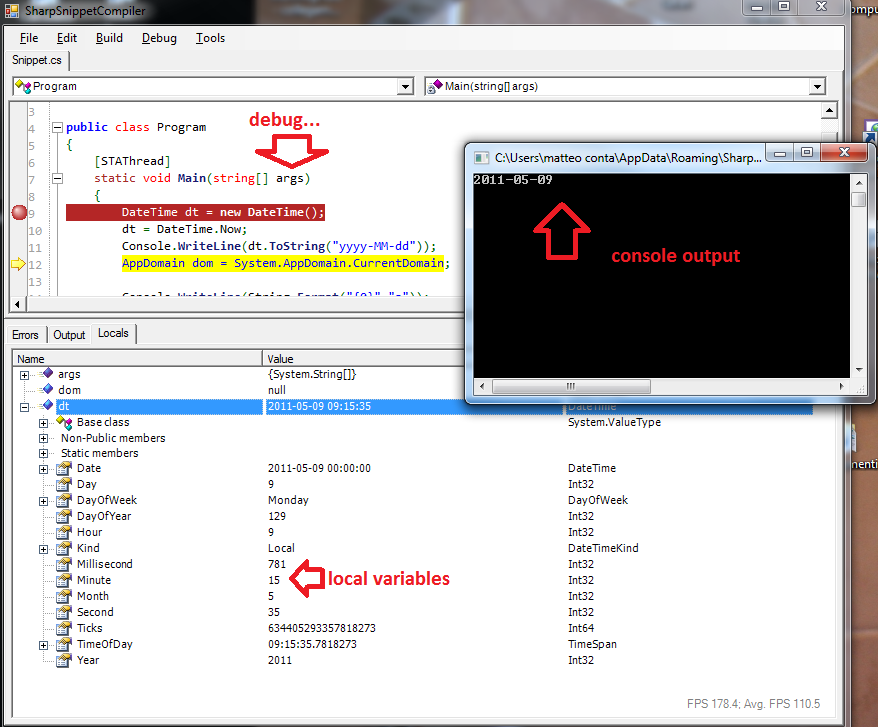Click the red breakpoint marker on line 9

click(x=20, y=212)
